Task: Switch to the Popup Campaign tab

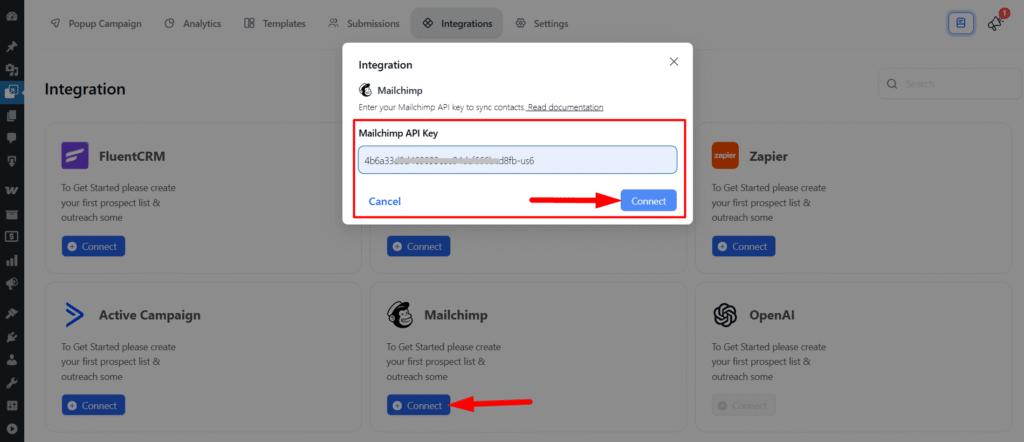Action: pos(95,23)
